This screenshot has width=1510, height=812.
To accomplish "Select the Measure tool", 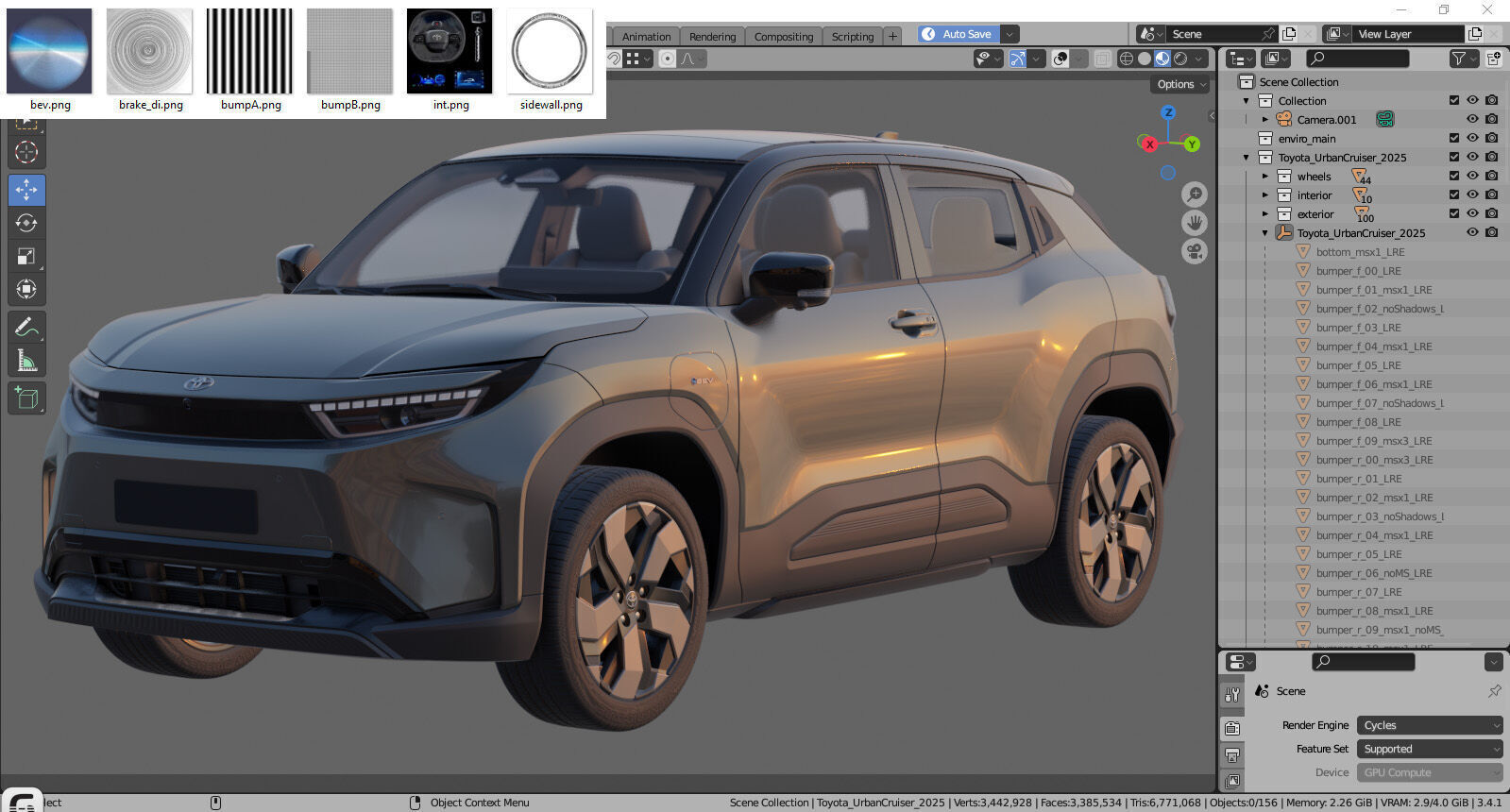I will click(x=26, y=361).
